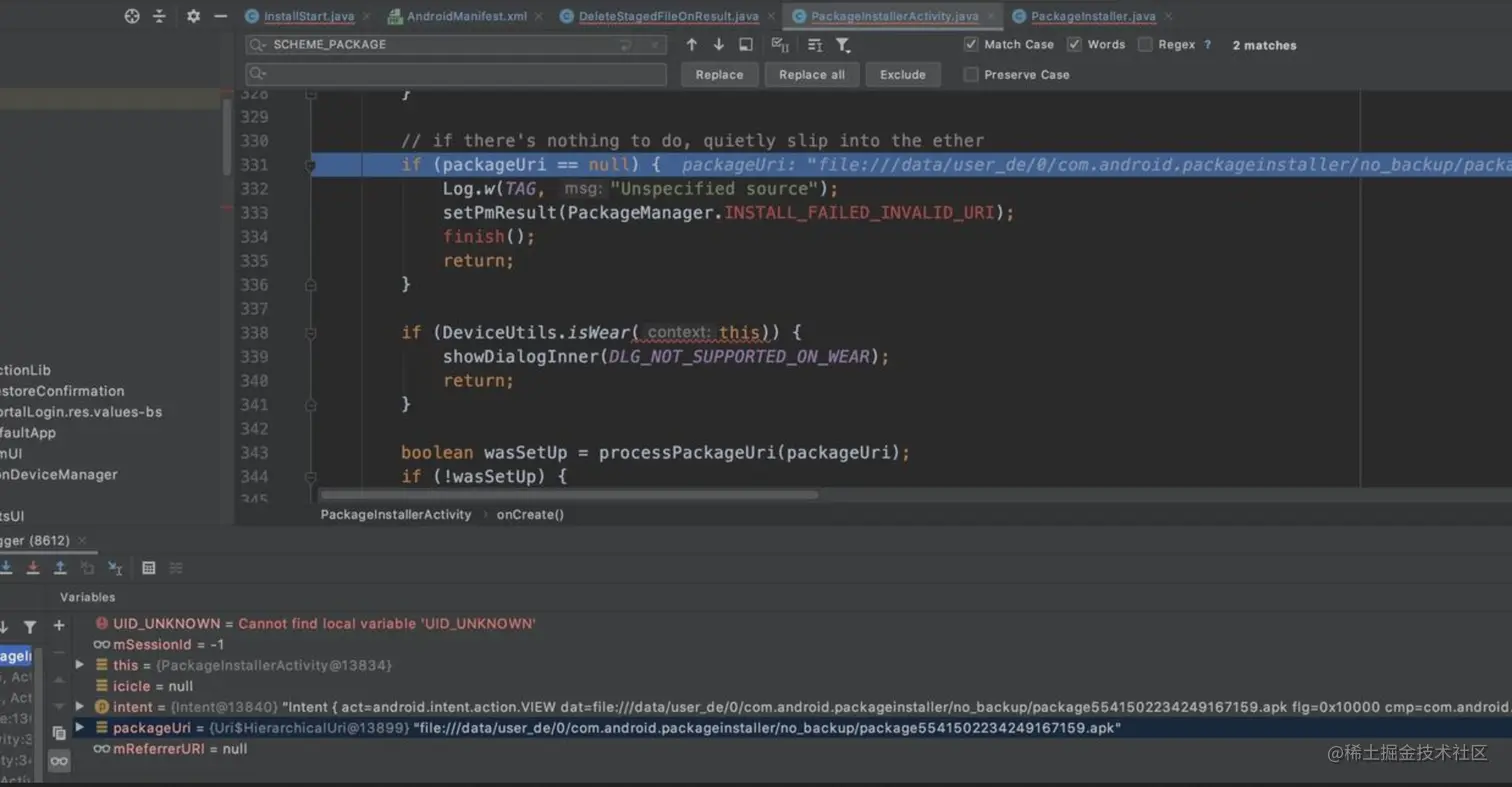Click the duplicate watch copy icon

point(59,732)
